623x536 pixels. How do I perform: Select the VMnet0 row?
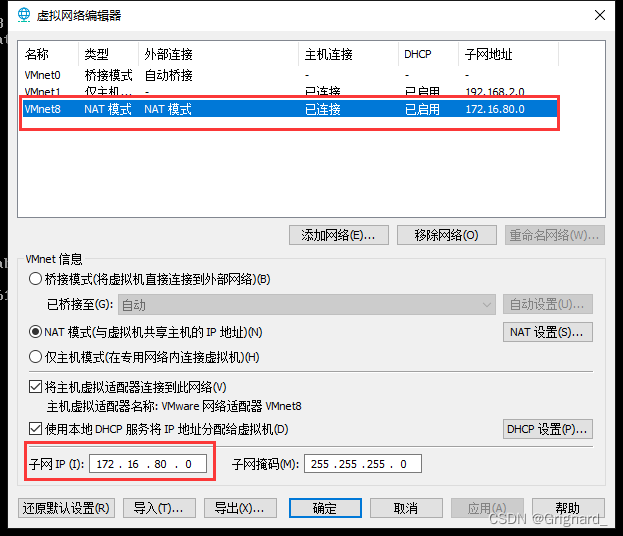coord(290,75)
